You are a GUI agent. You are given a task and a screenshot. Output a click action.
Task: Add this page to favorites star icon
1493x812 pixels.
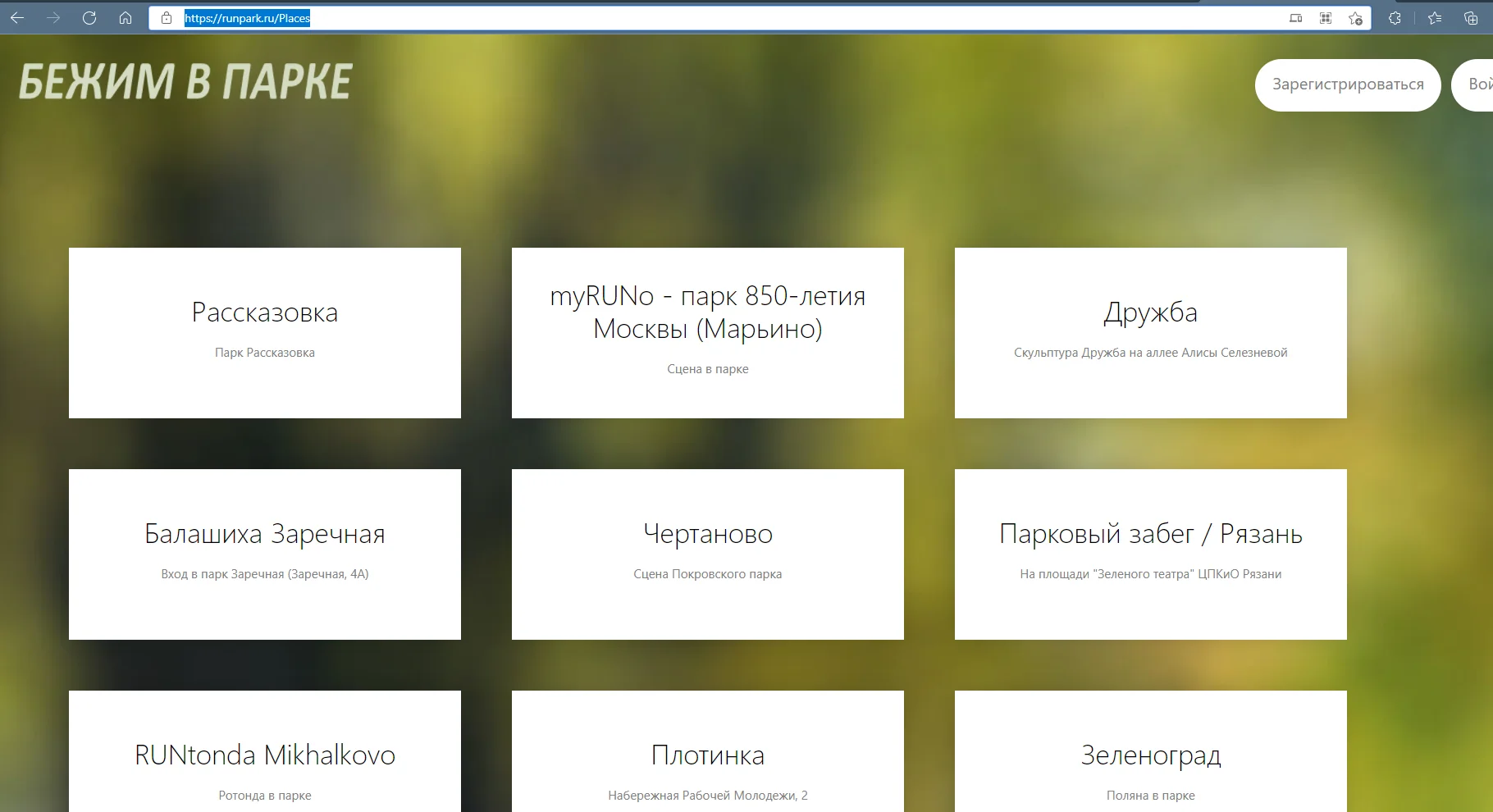1354,17
